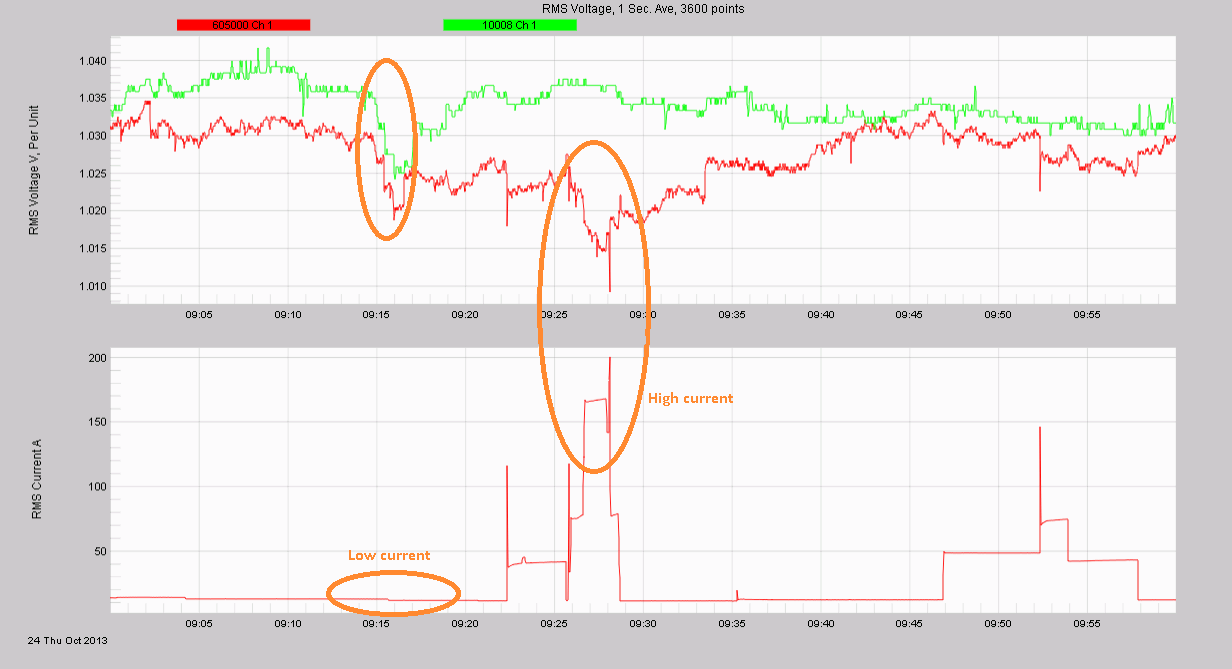Image resolution: width=1232 pixels, height=669 pixels.
Task: Click the 09:10 tick on the voltage time axis
Action: 288,315
